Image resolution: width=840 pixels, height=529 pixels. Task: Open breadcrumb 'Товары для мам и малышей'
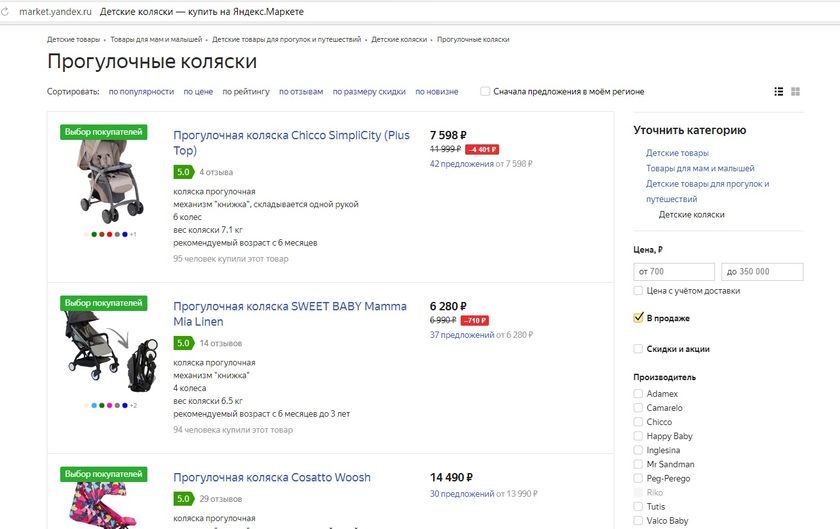tap(156, 40)
